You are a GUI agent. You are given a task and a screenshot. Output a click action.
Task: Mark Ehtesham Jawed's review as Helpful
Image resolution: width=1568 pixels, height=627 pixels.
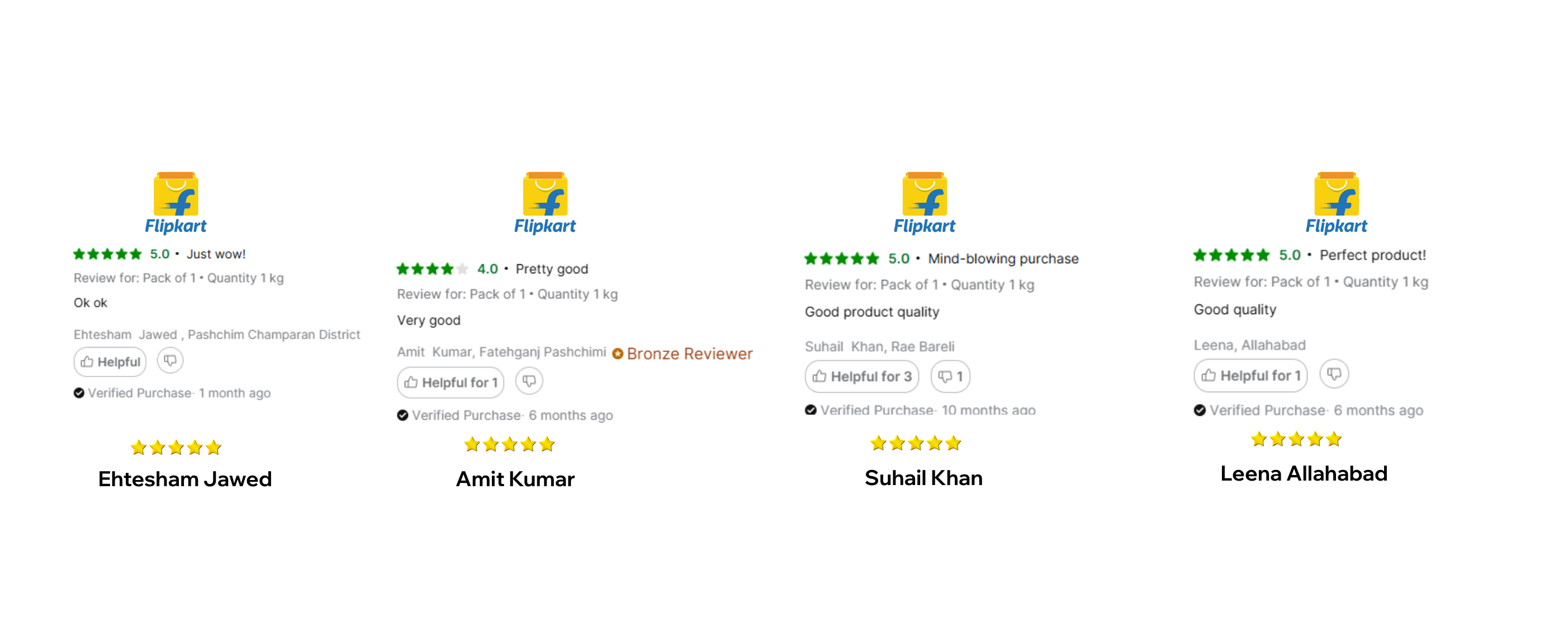coord(110,362)
